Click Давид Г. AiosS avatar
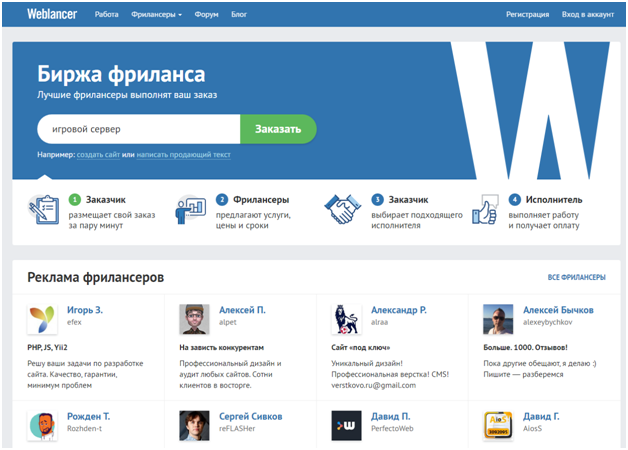This screenshot has height=450, width=628. click(498, 426)
